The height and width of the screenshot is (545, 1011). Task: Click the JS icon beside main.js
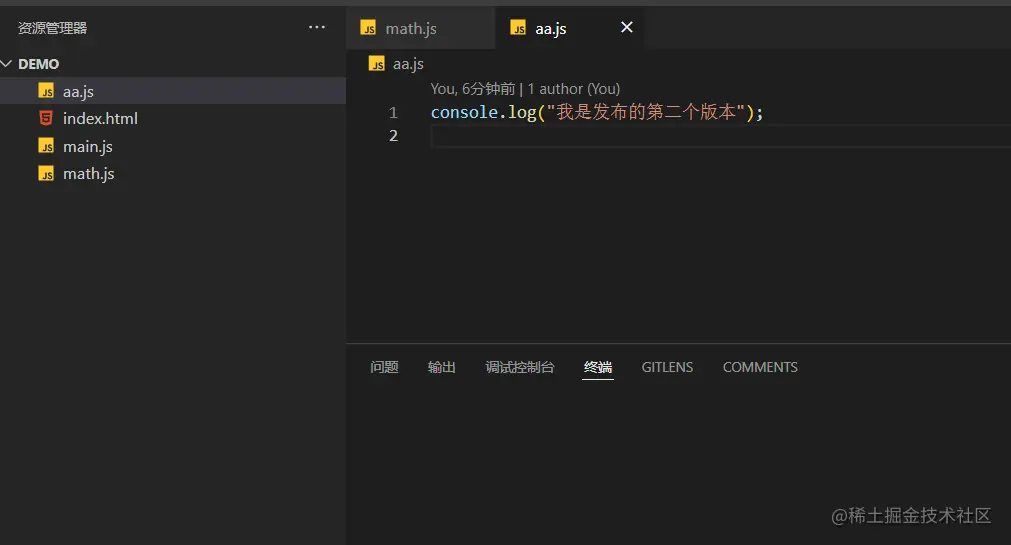(x=46, y=146)
